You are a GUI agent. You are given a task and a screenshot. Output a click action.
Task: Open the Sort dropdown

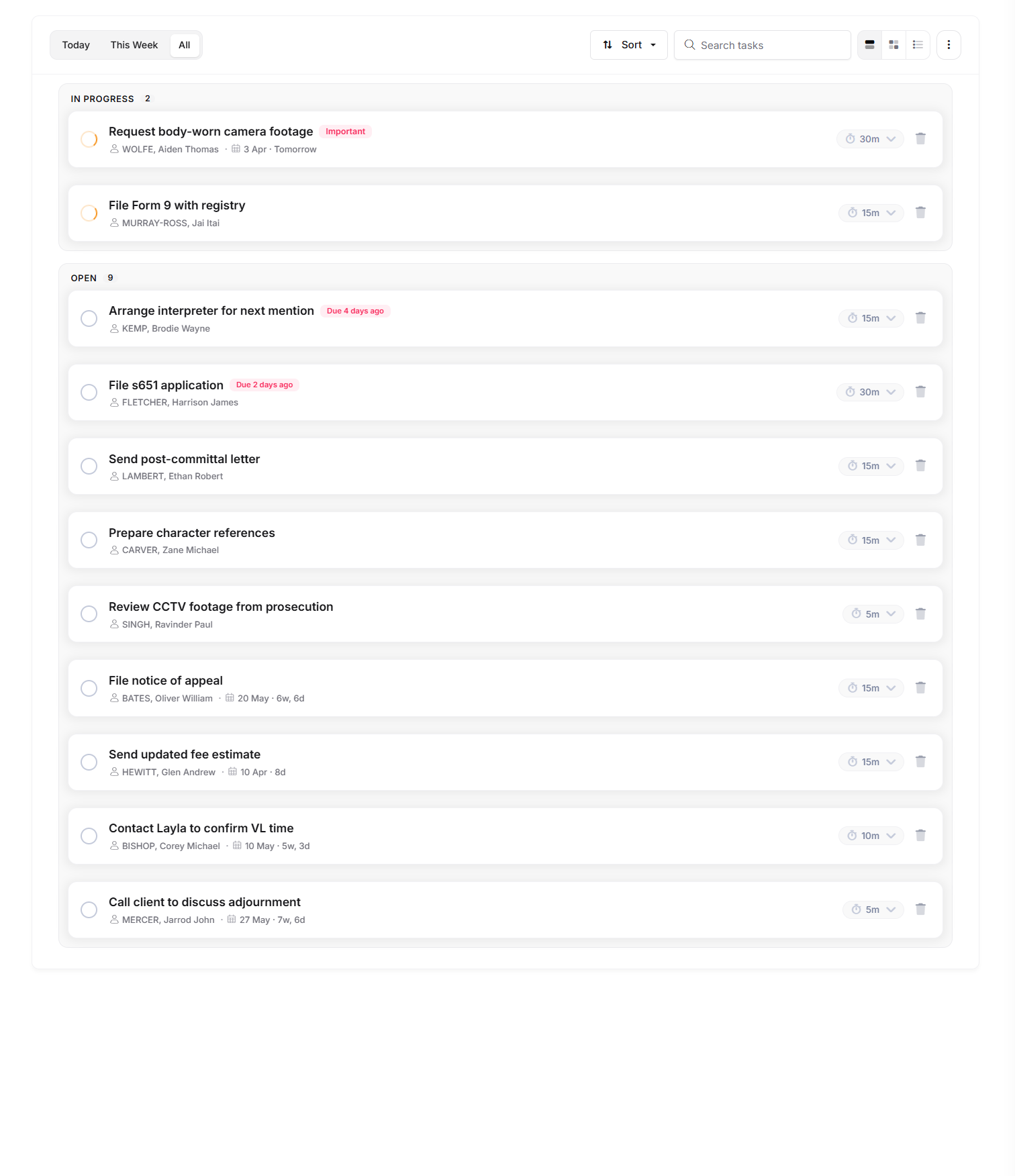[x=628, y=44]
